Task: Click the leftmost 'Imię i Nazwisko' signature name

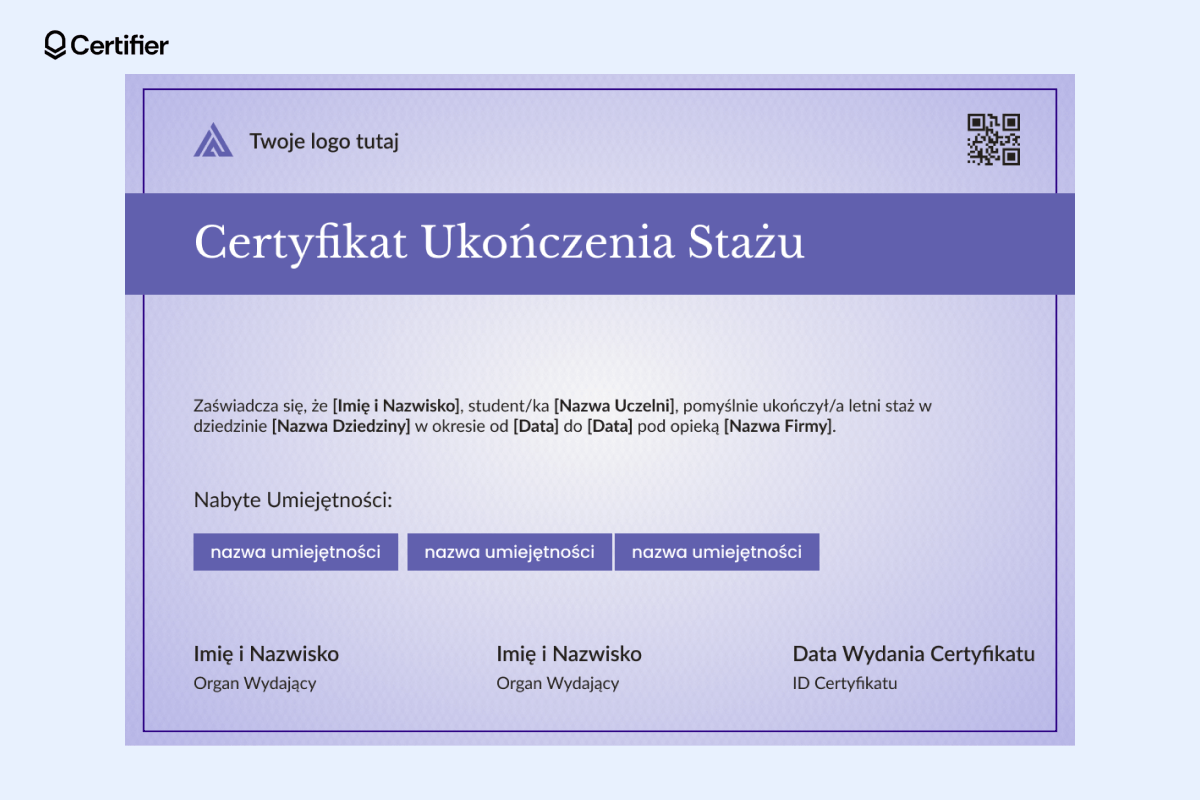Action: click(x=266, y=654)
